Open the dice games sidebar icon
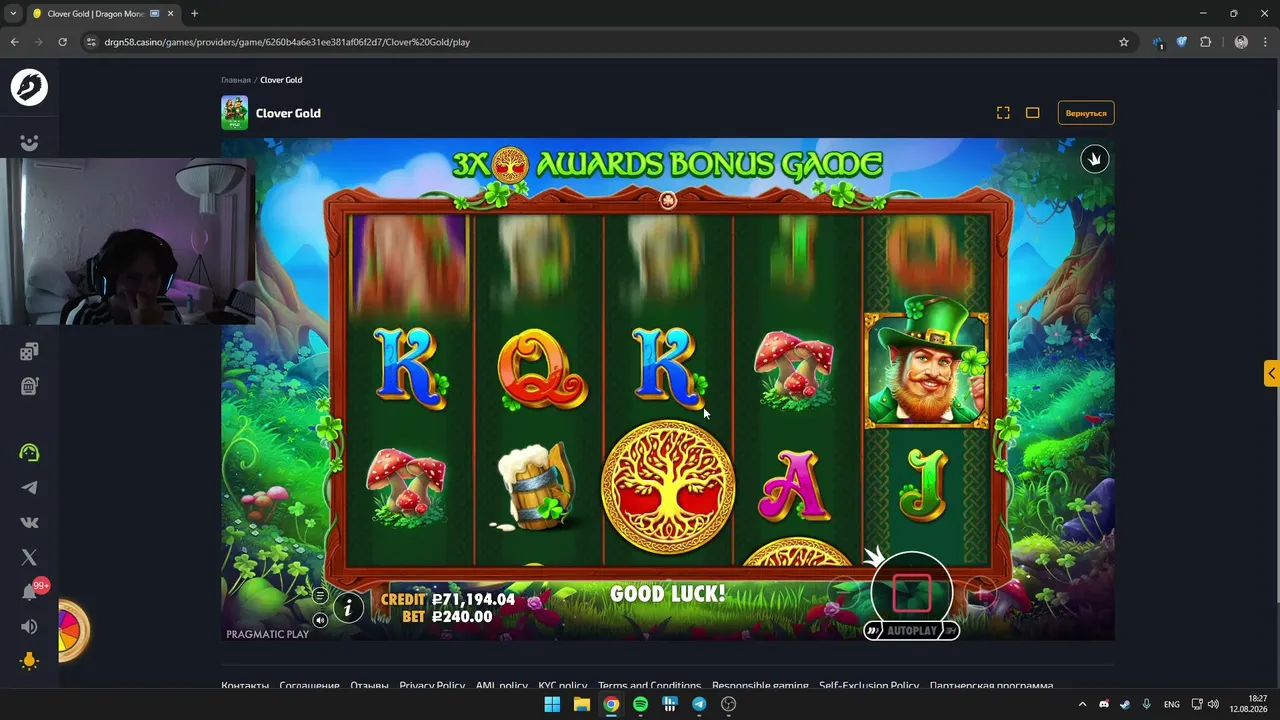This screenshot has height=720, width=1280. [x=29, y=351]
